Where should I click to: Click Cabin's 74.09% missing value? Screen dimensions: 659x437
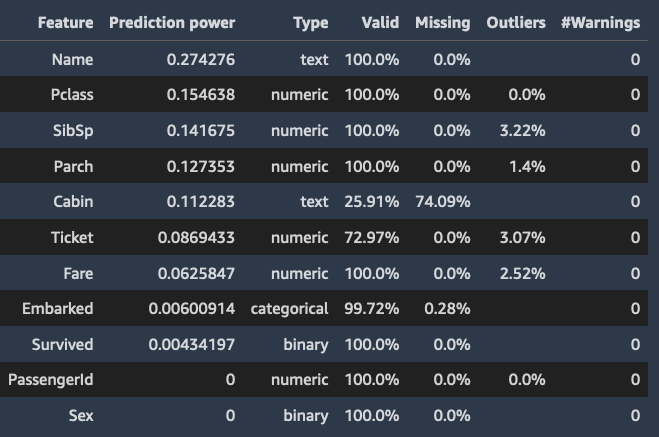click(442, 202)
